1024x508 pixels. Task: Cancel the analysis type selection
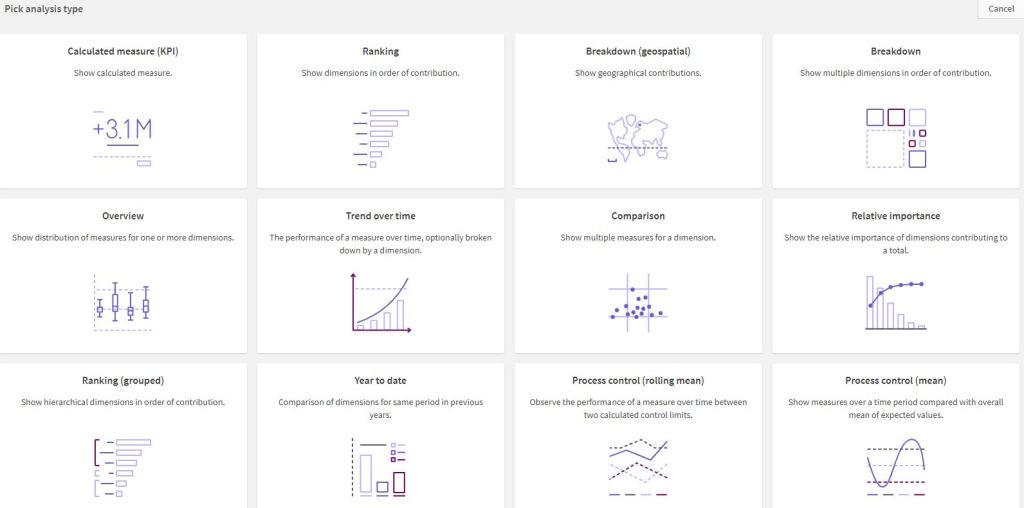point(1000,9)
